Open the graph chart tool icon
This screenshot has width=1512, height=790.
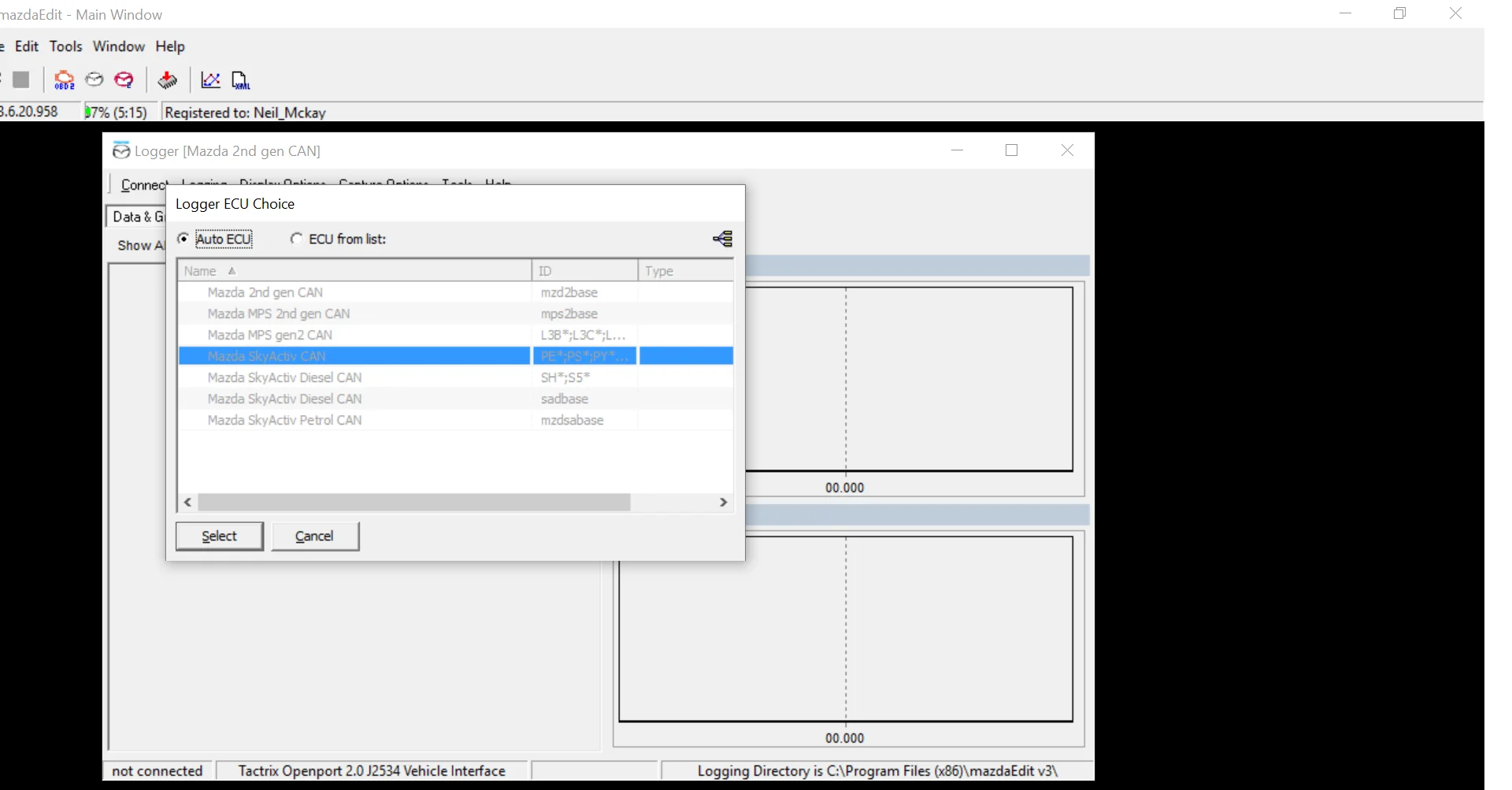pyautogui.click(x=210, y=80)
